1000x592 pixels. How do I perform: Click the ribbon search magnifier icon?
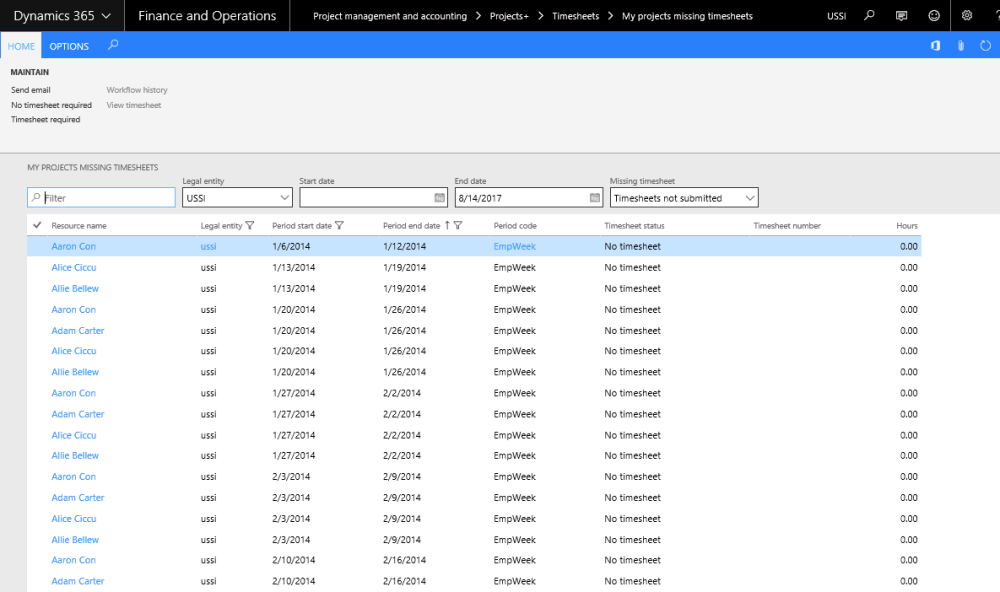[113, 45]
